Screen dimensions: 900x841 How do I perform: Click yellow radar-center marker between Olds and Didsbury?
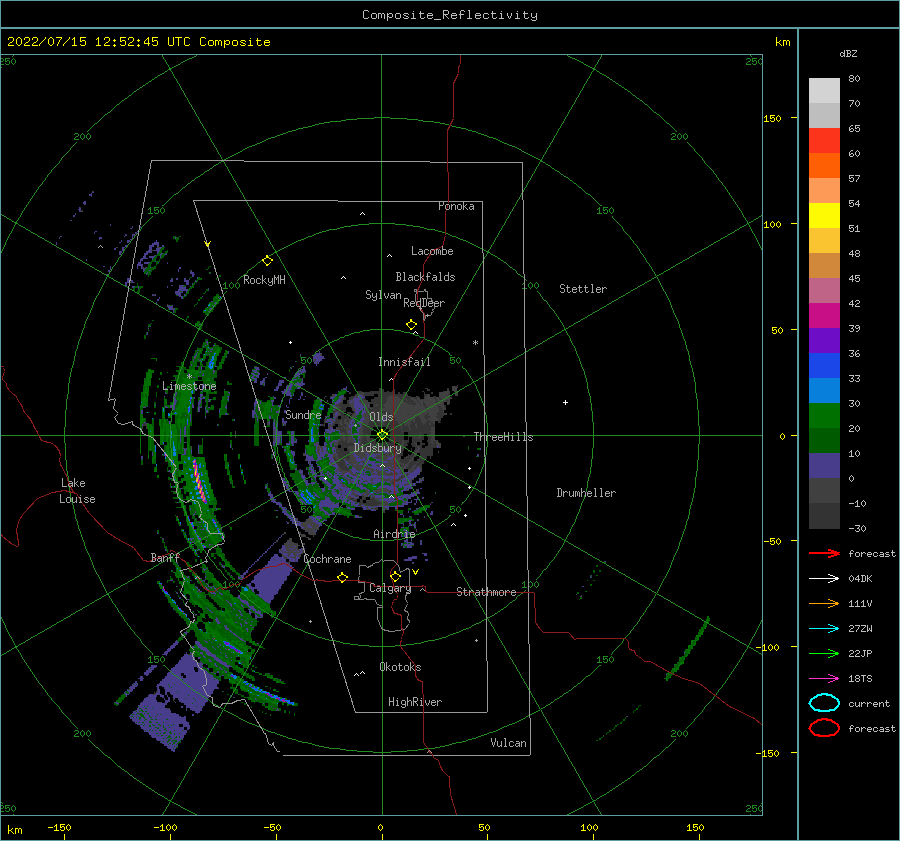(382, 435)
